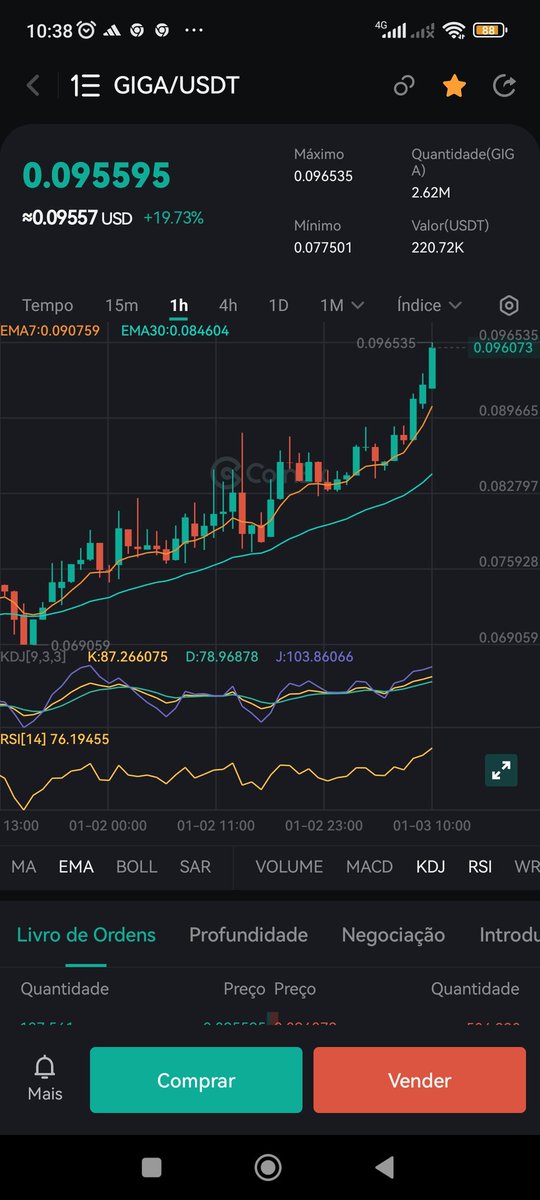Viewport: 540px width, 1200px height.
Task: Tap the current price 0.095595
Action: tap(97, 176)
